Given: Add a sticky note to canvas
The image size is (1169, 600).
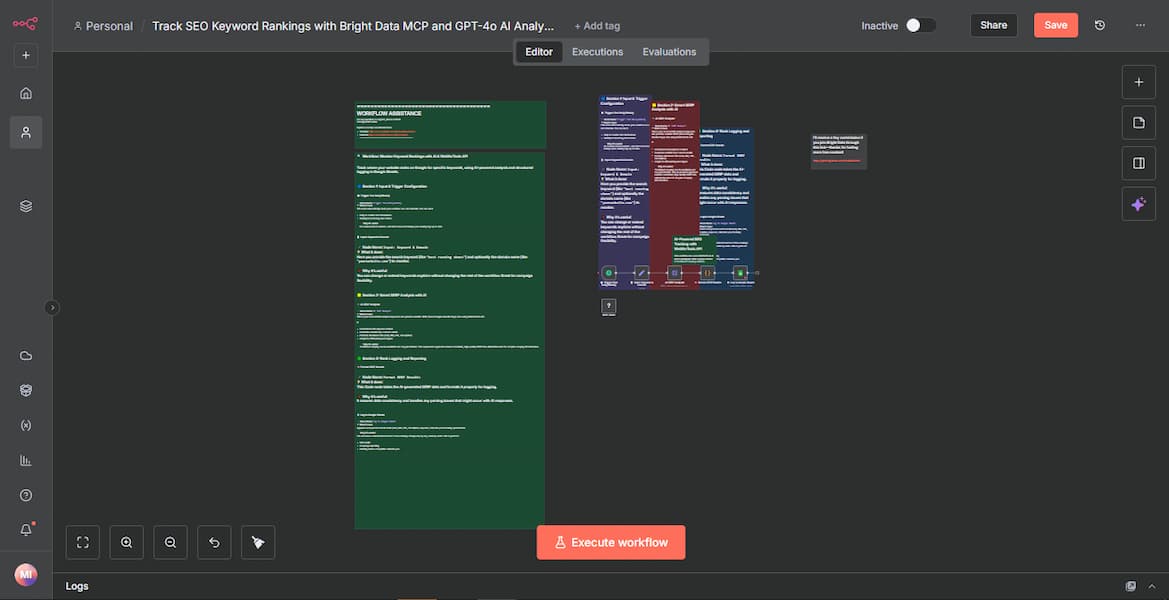Looking at the screenshot, I should [1138, 122].
